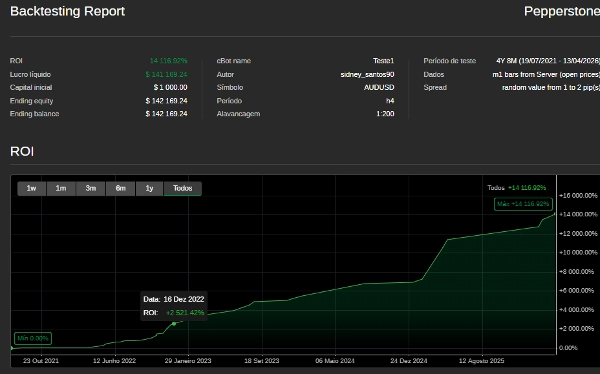
Task: Click the Máx +14 116.92% label
Action: tap(523, 204)
